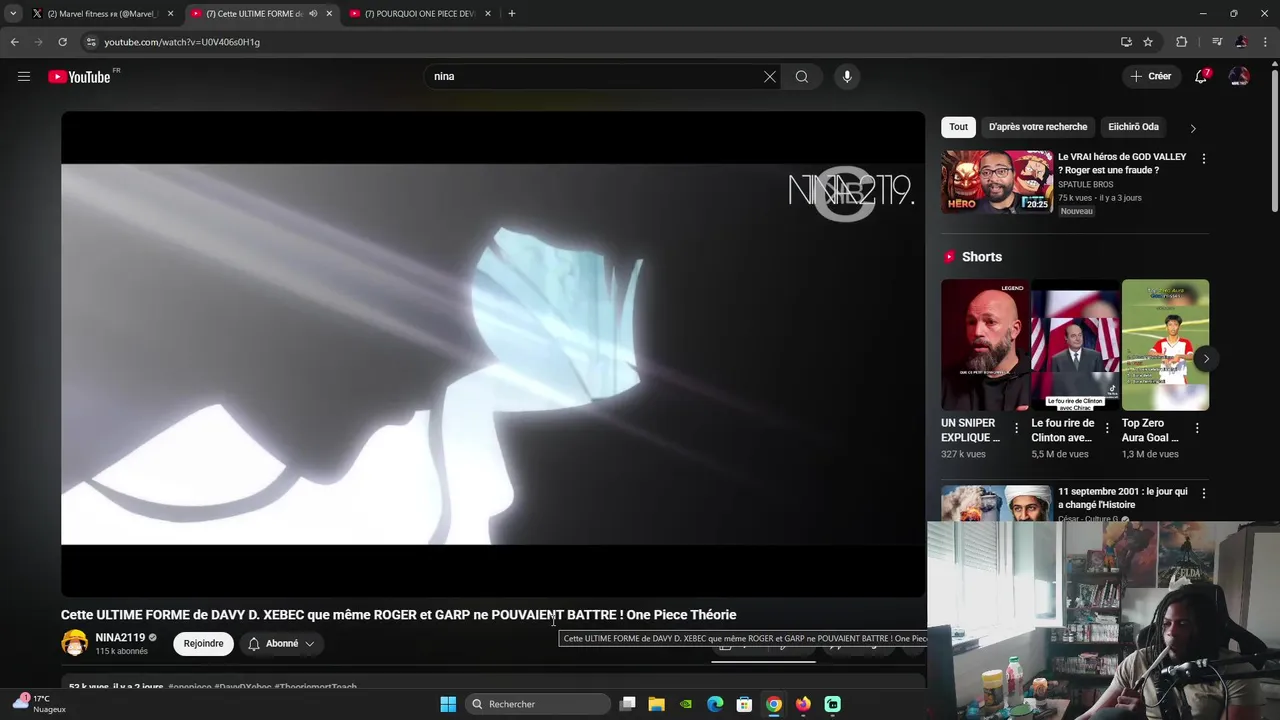The width and height of the screenshot is (1280, 720).
Task: Open YouTube notifications bell
Action: click(1202, 76)
